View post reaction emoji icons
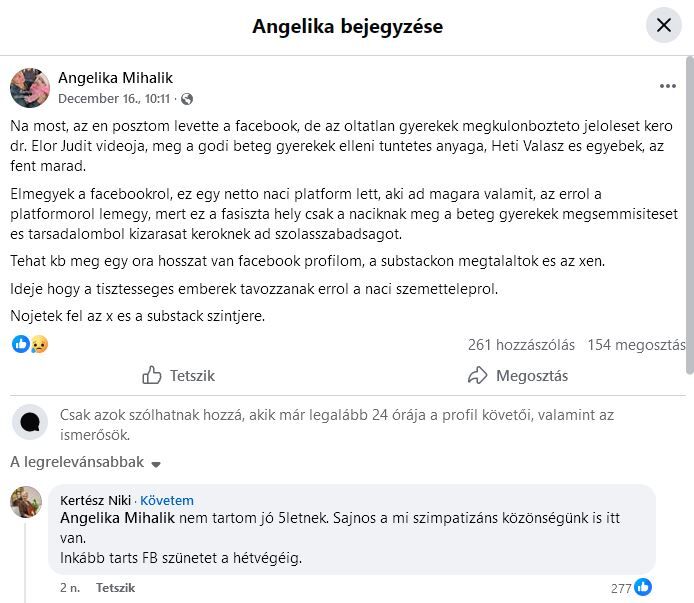The image size is (694, 603). pos(30,344)
